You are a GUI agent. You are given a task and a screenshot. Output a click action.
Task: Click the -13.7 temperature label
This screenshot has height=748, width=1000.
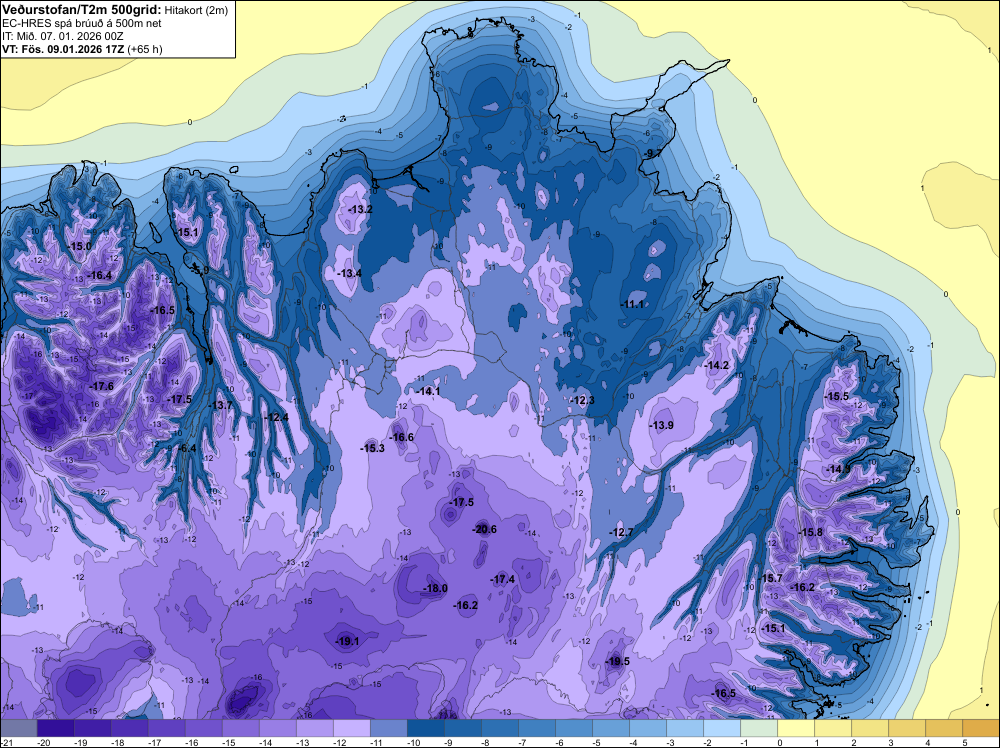[221, 406]
